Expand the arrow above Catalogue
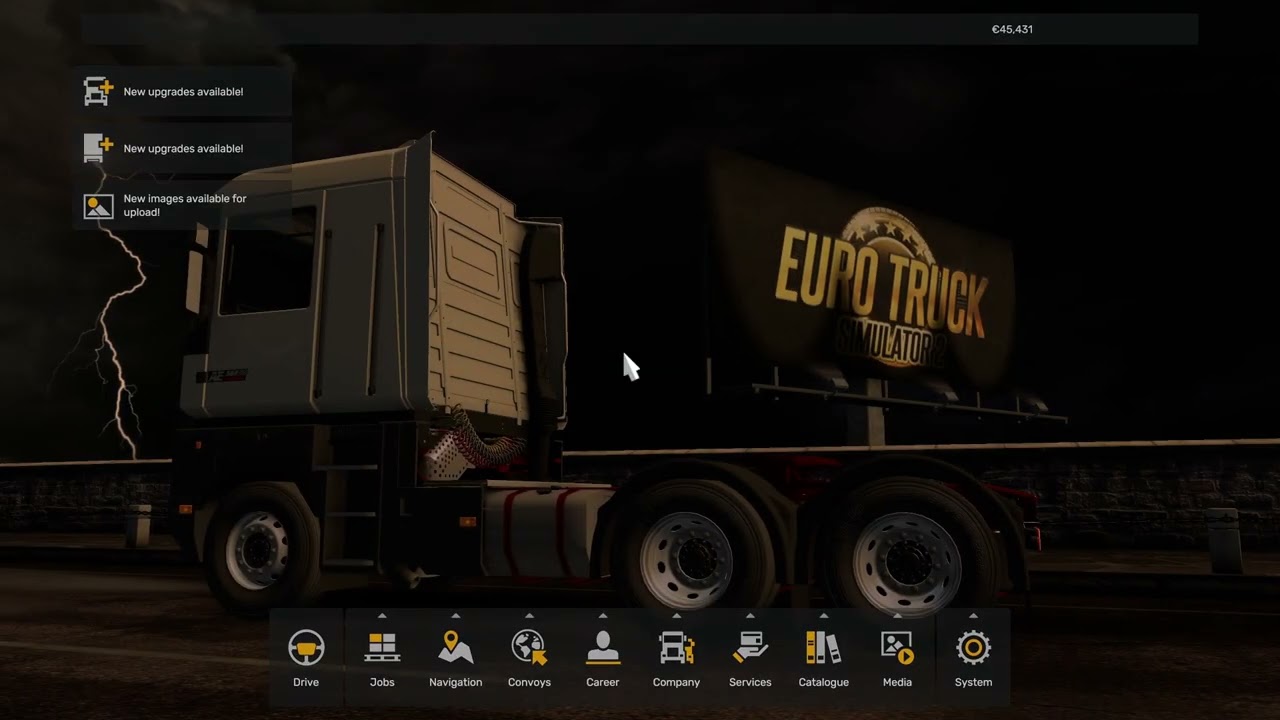The width and height of the screenshot is (1280, 720). pos(824,616)
